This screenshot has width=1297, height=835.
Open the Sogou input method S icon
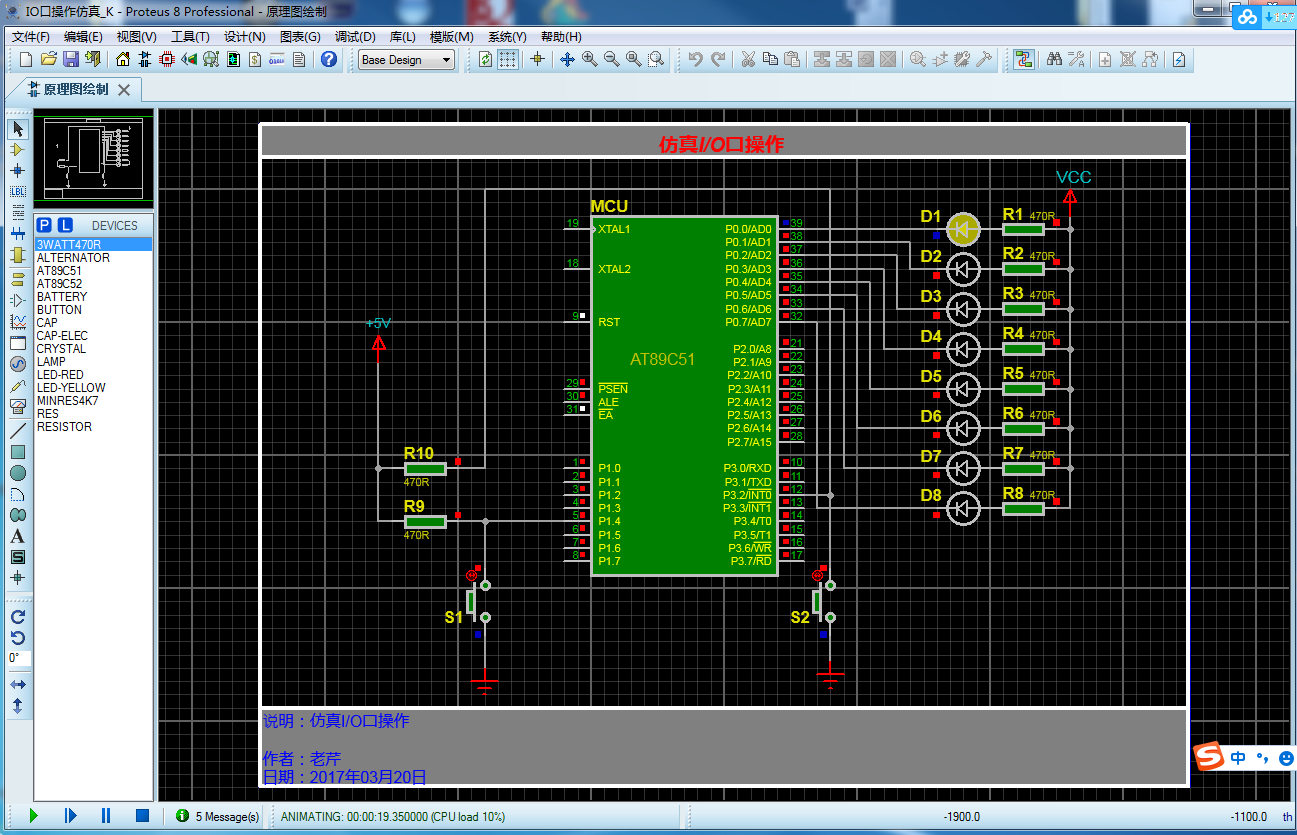(1210, 757)
